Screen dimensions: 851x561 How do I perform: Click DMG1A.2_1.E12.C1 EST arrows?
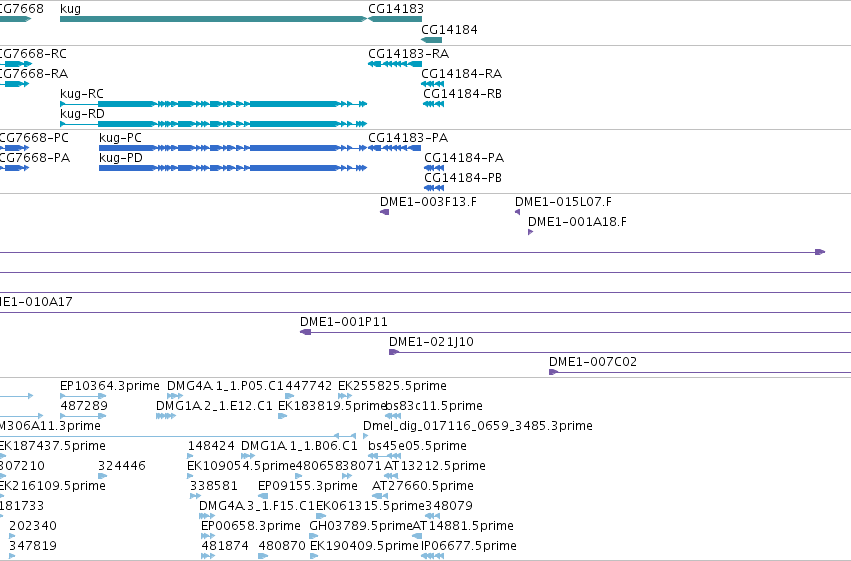point(166,416)
